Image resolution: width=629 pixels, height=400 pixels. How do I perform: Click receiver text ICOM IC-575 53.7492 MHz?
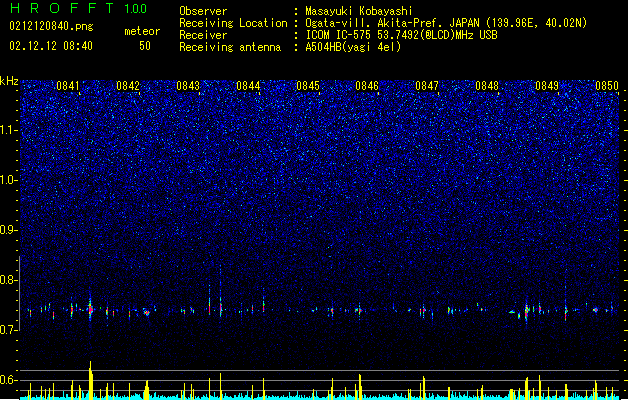click(401, 35)
